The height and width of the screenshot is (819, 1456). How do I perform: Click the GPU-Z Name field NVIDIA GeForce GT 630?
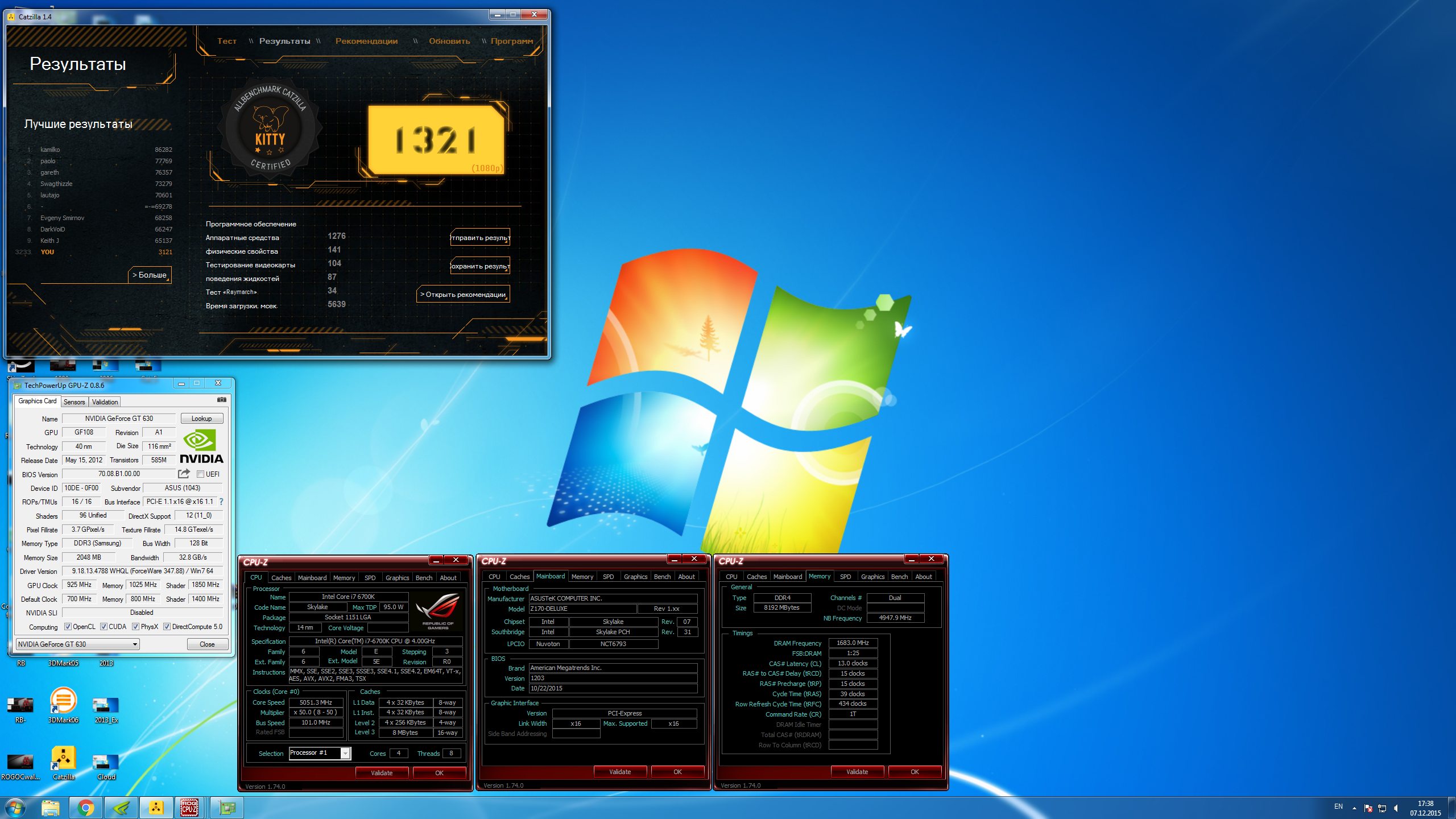(x=119, y=419)
